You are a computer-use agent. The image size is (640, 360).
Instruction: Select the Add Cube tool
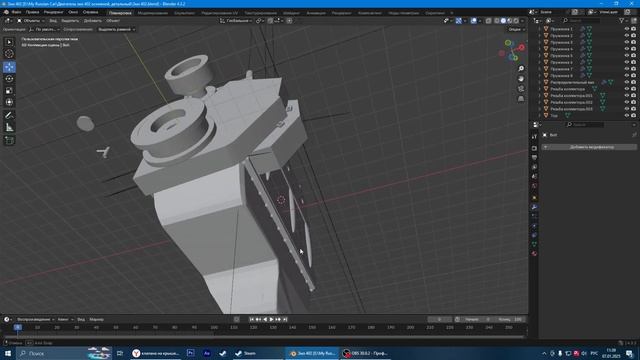tap(9, 140)
